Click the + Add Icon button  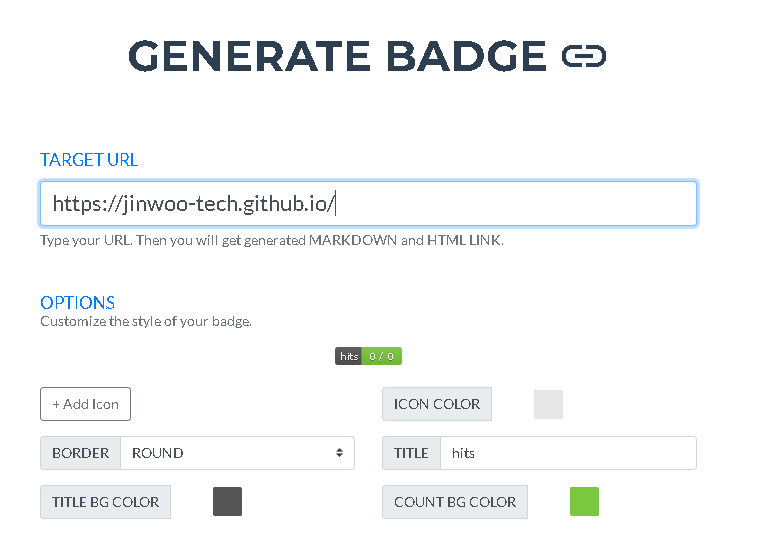click(x=85, y=404)
